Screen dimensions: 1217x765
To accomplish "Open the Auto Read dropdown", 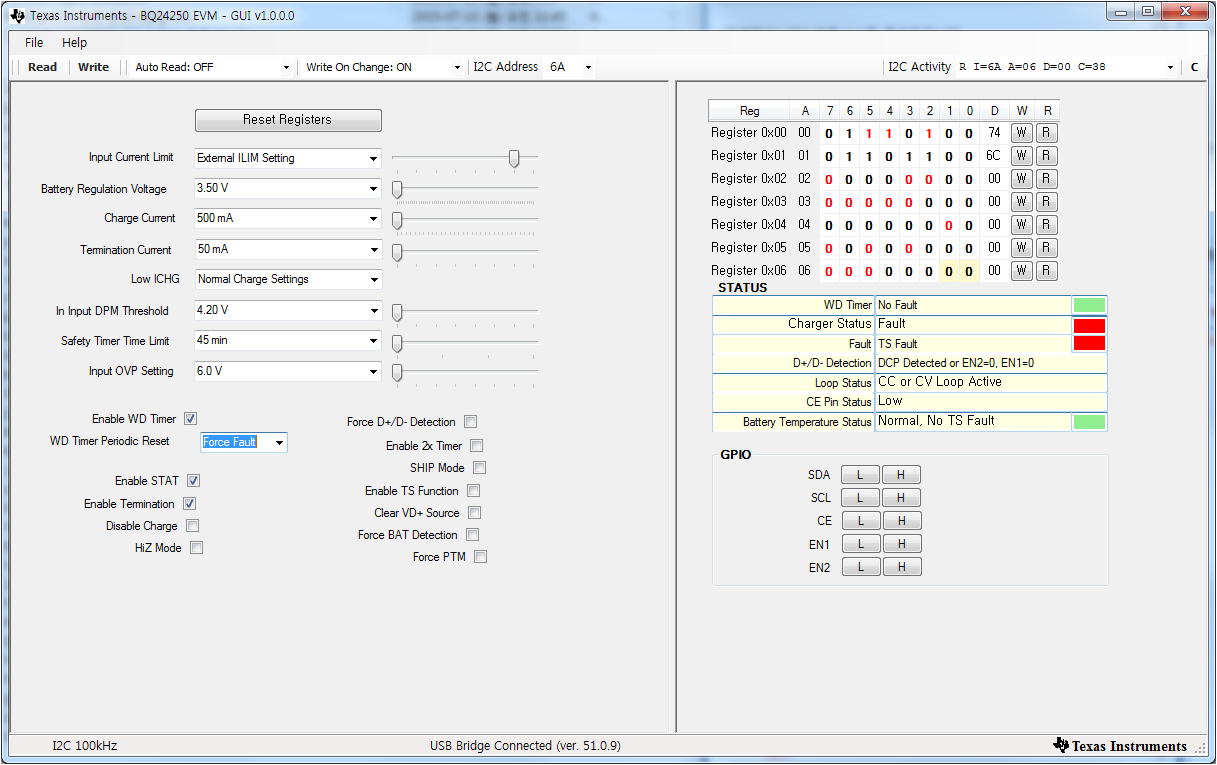I will tap(212, 67).
